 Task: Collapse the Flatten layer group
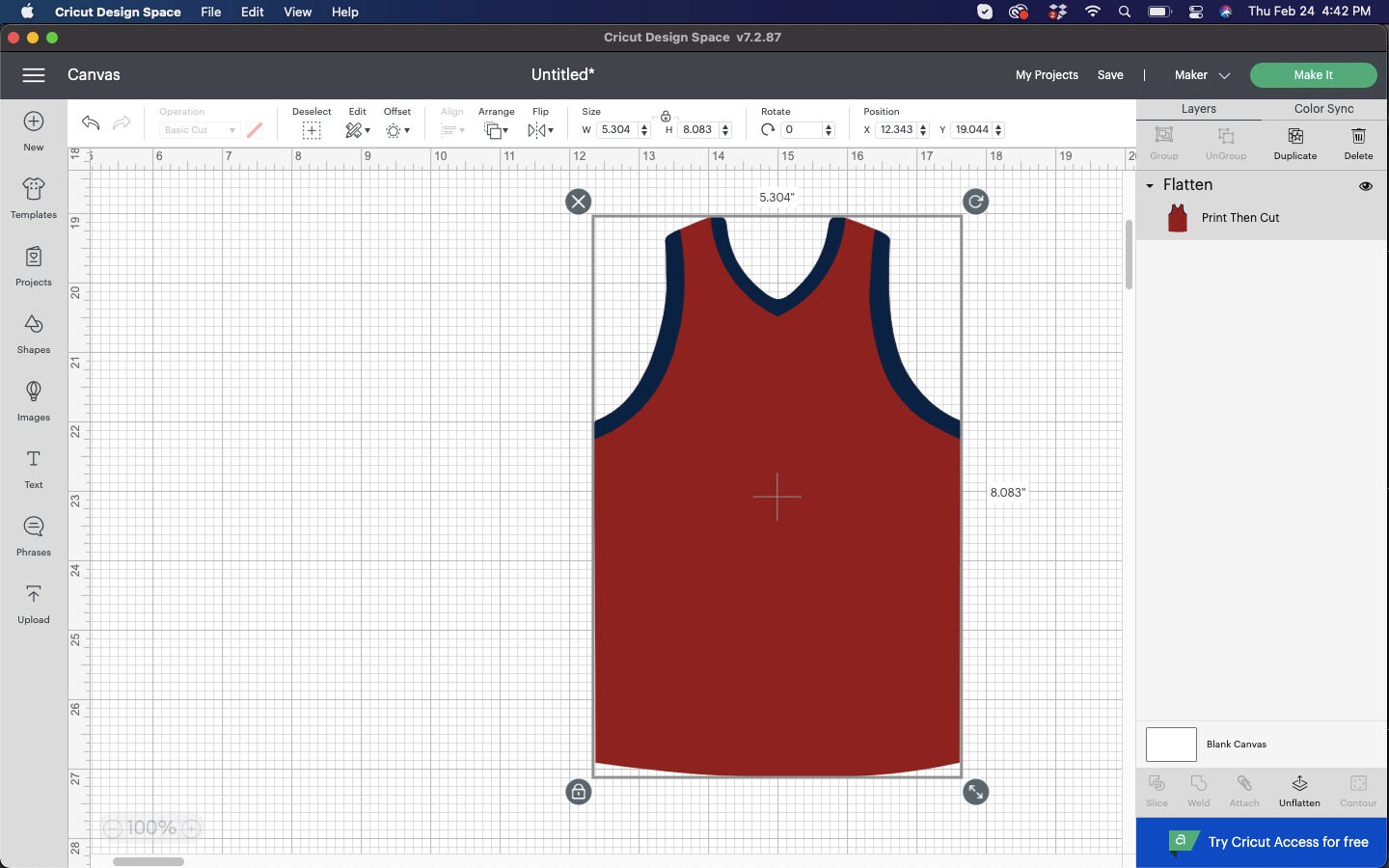point(1150,184)
